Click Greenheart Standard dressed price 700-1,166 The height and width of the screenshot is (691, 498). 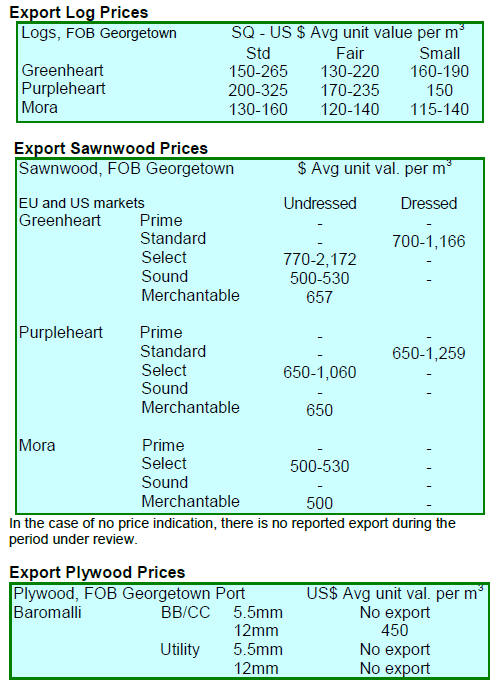point(429,241)
